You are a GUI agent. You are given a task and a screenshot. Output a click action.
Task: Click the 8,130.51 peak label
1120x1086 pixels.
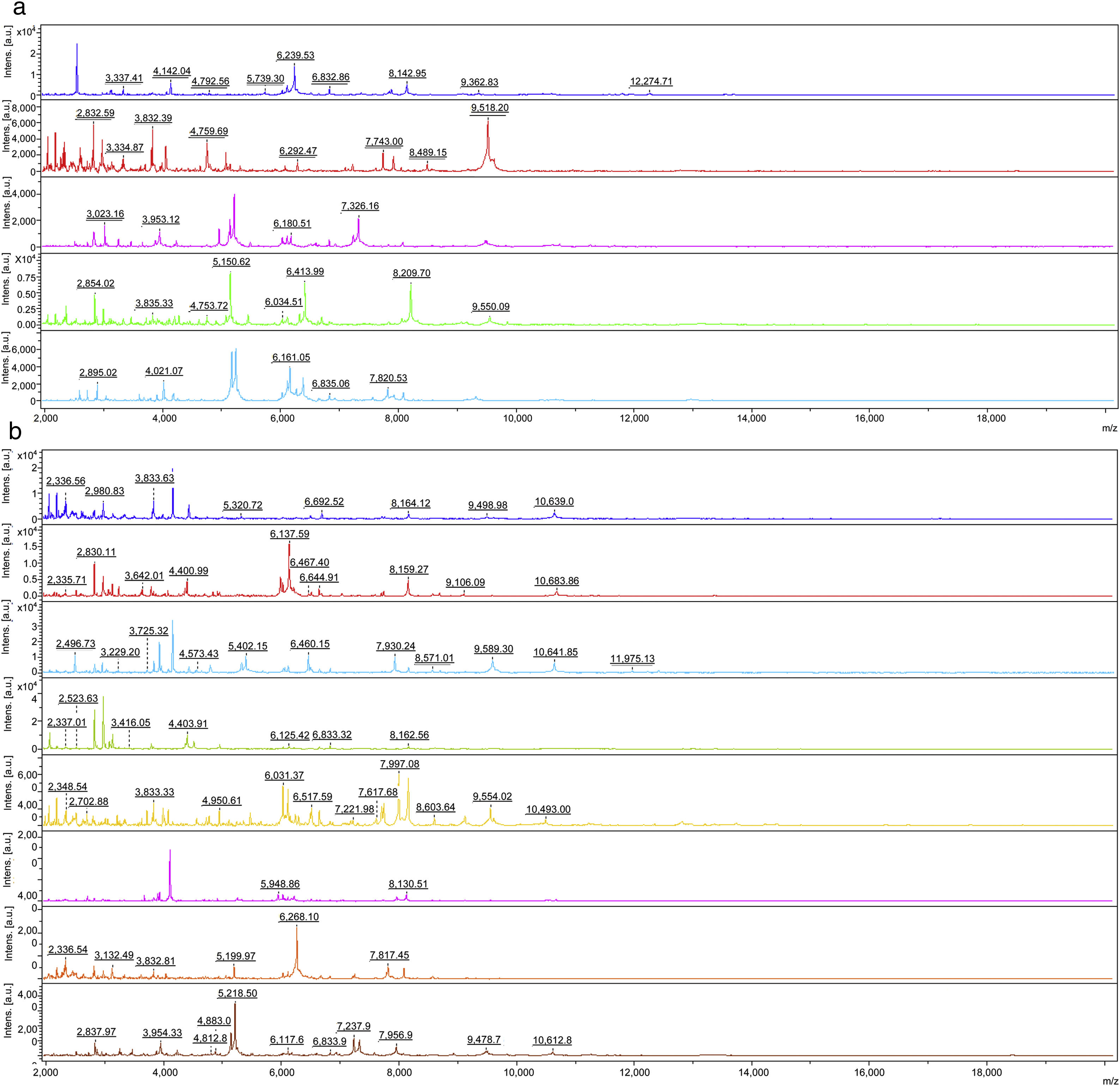[x=408, y=884]
